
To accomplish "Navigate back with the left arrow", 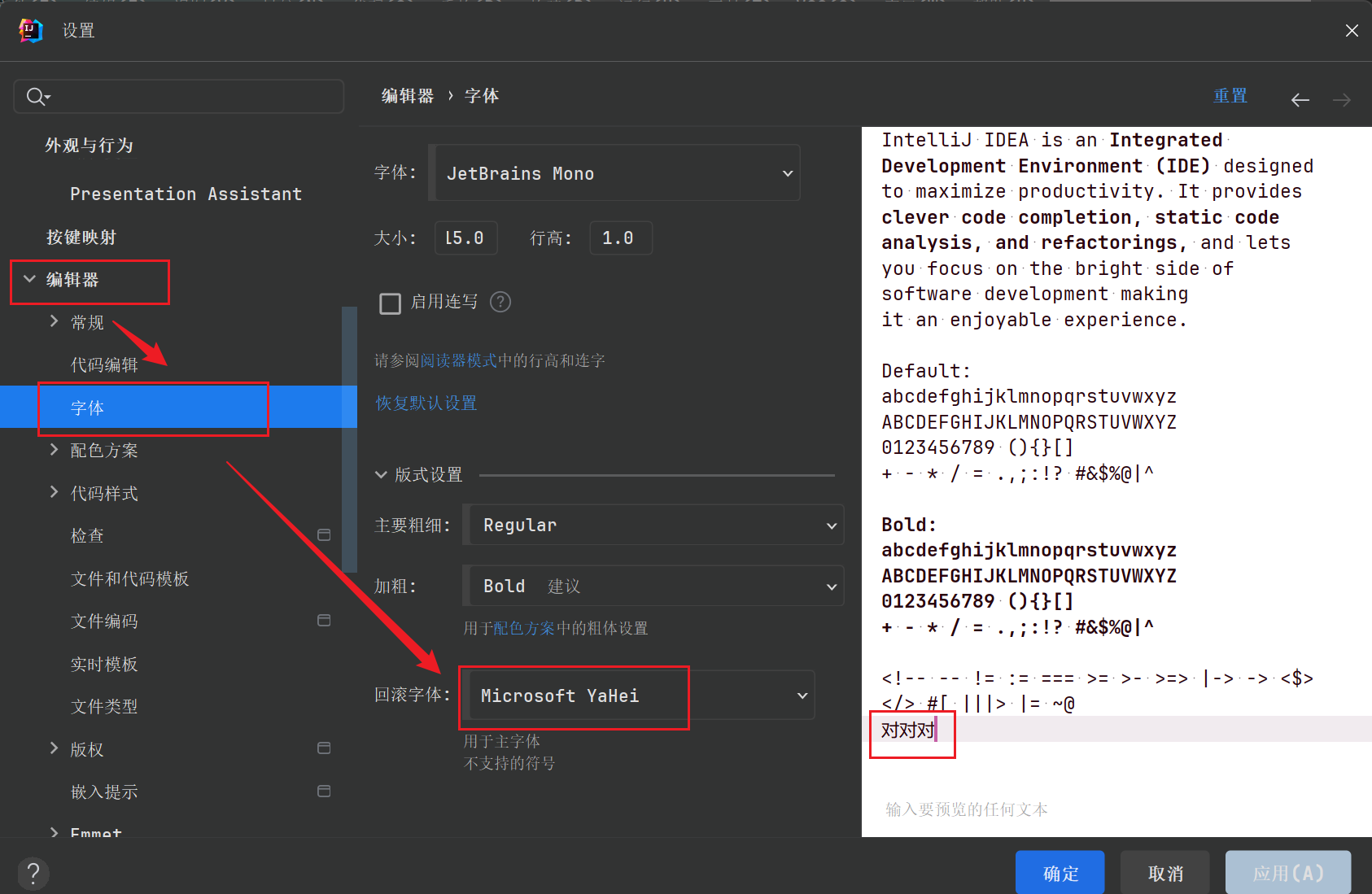I will click(x=1300, y=99).
